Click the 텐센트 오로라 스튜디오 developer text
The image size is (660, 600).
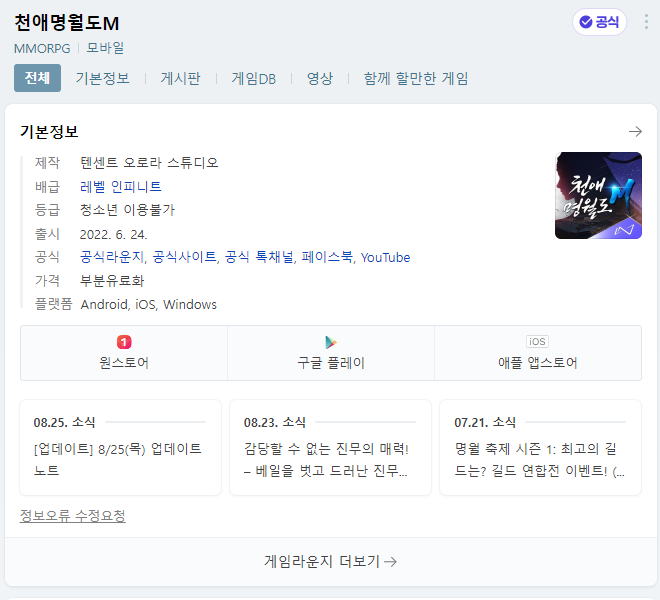[149, 163]
